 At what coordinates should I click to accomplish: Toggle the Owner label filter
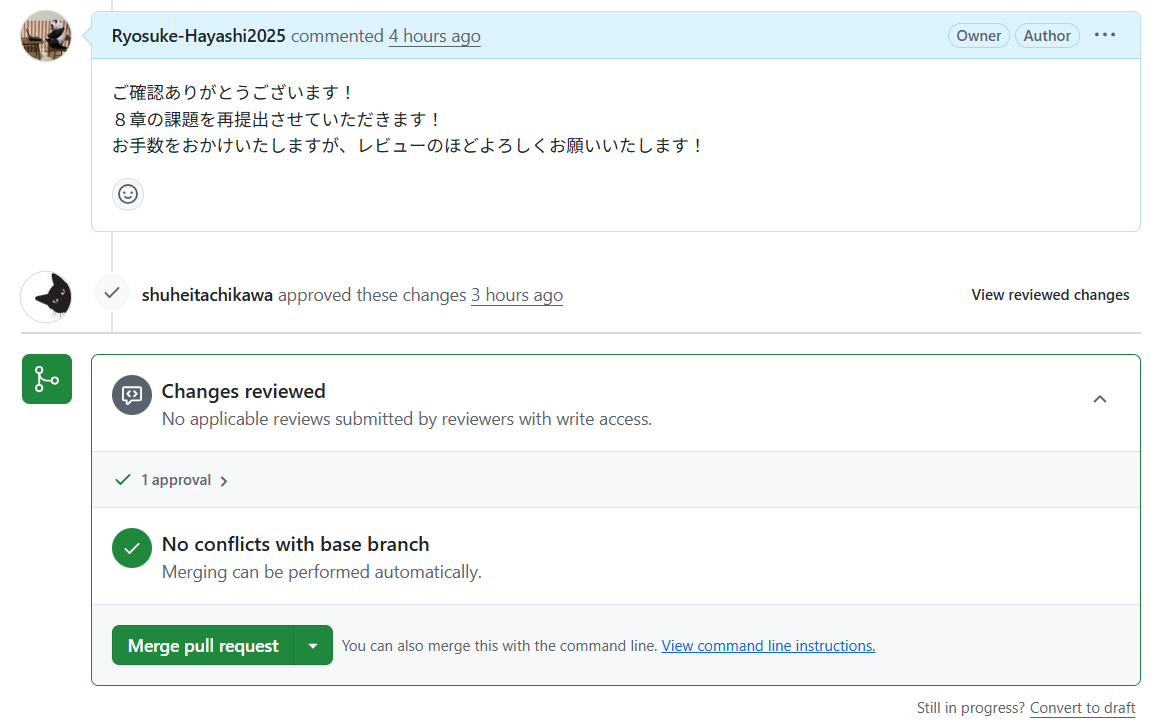(x=978, y=35)
